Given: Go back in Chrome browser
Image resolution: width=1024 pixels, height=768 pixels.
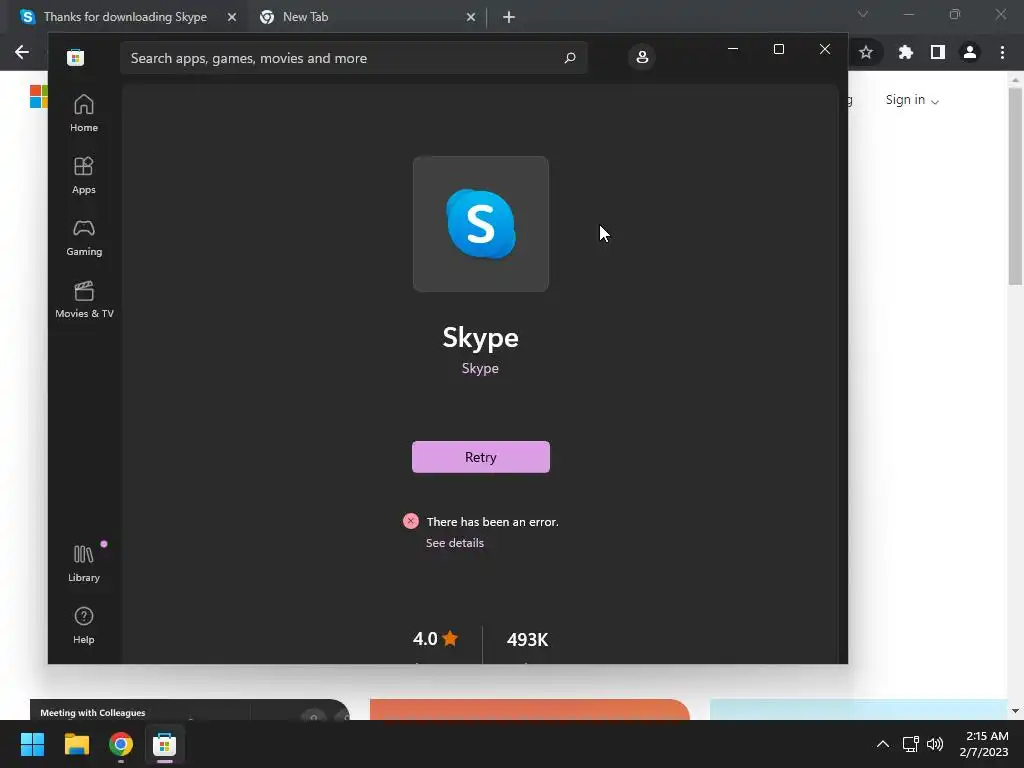Looking at the screenshot, I should pyautogui.click(x=22, y=52).
